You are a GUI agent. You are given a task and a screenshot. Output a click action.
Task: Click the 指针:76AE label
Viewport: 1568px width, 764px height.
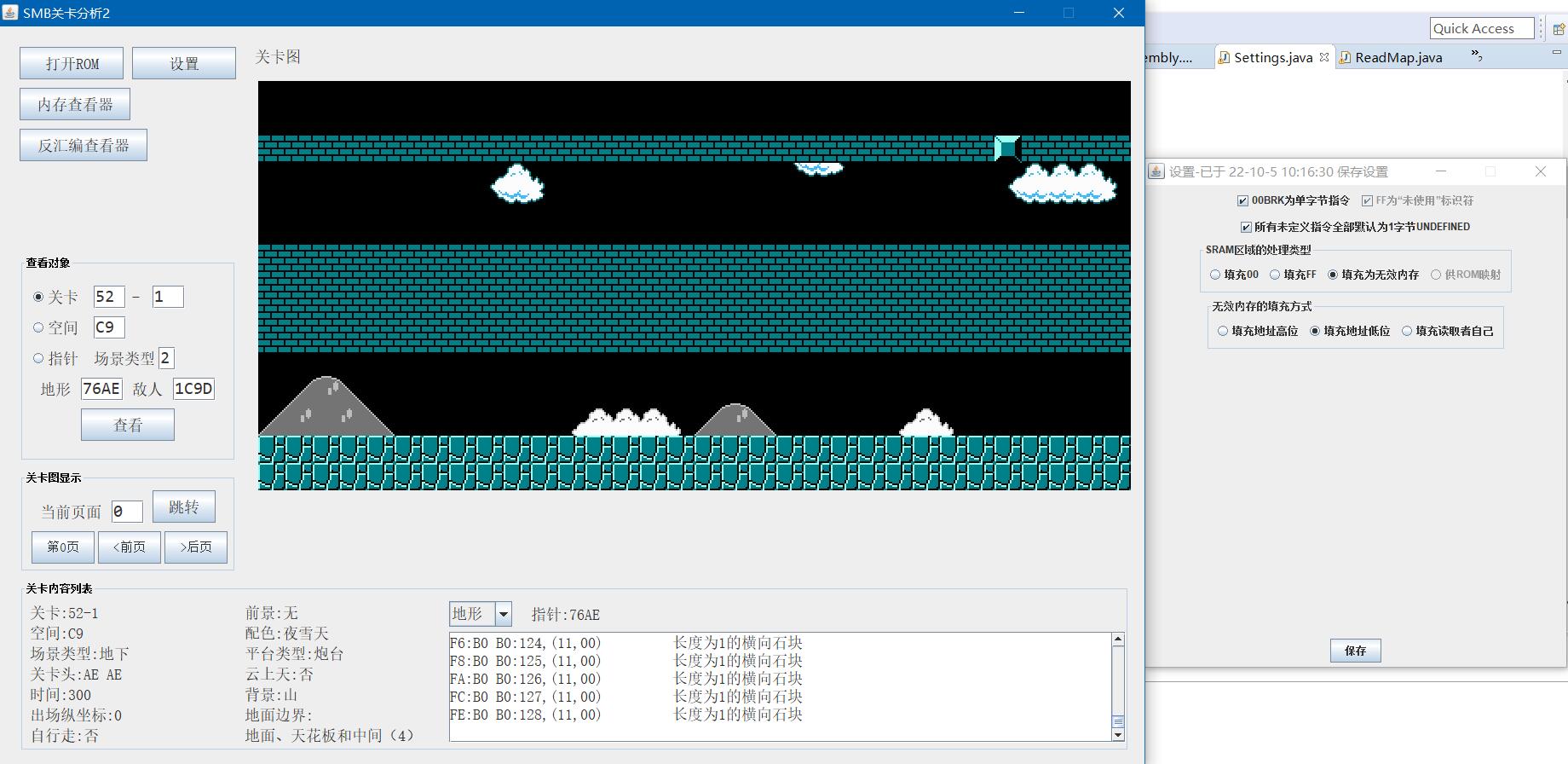coord(566,615)
